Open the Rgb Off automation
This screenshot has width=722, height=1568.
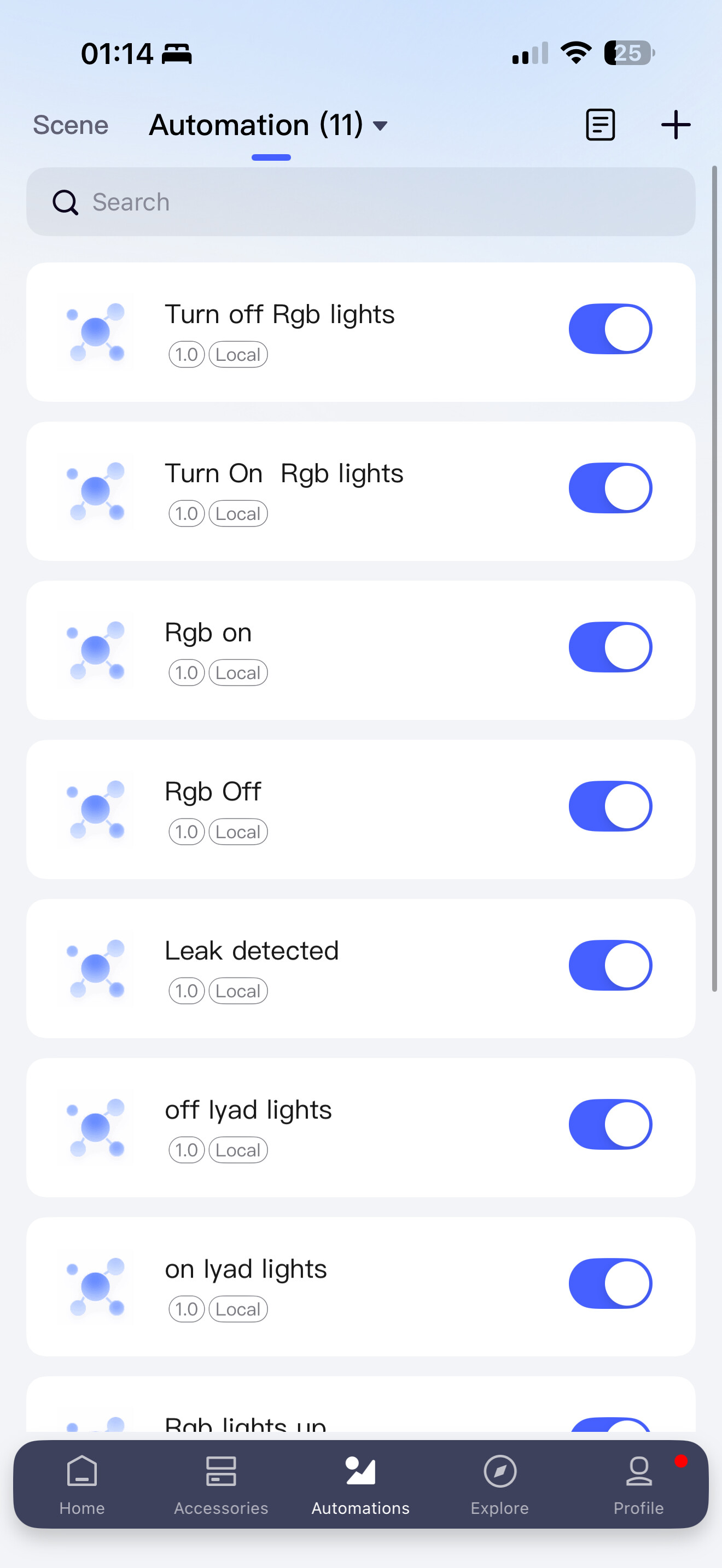(212, 792)
